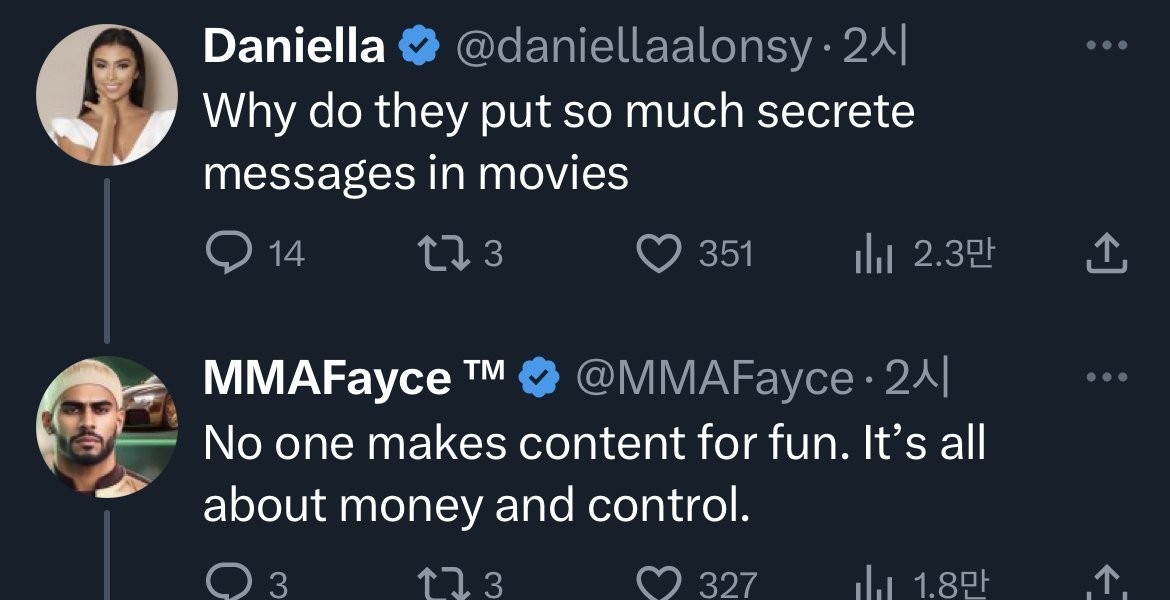The width and height of the screenshot is (1170, 600).
Task: Open MMAFayce's profile picture
Action: 107,427
